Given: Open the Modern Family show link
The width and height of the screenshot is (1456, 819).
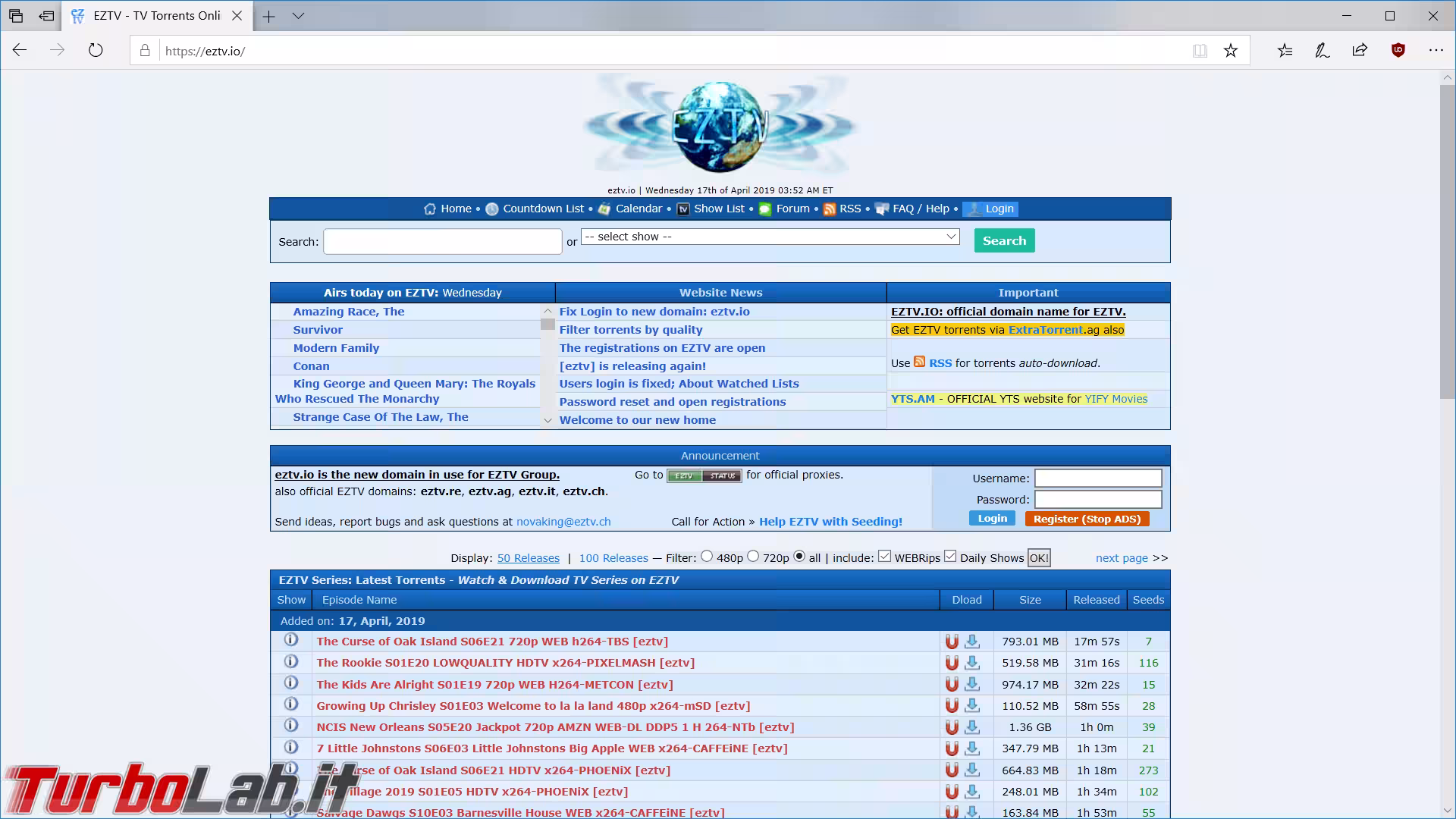Looking at the screenshot, I should [x=336, y=348].
